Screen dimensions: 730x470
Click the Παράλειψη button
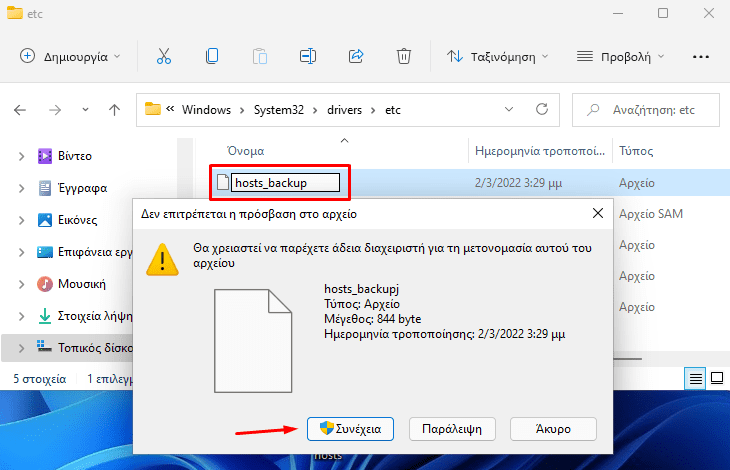452,429
